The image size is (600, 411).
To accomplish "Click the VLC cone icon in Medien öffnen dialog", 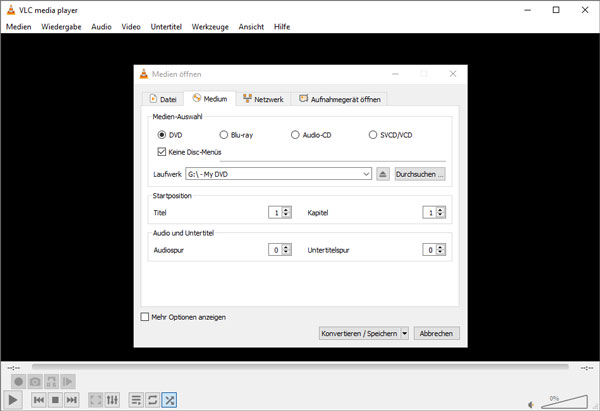I will coord(144,74).
